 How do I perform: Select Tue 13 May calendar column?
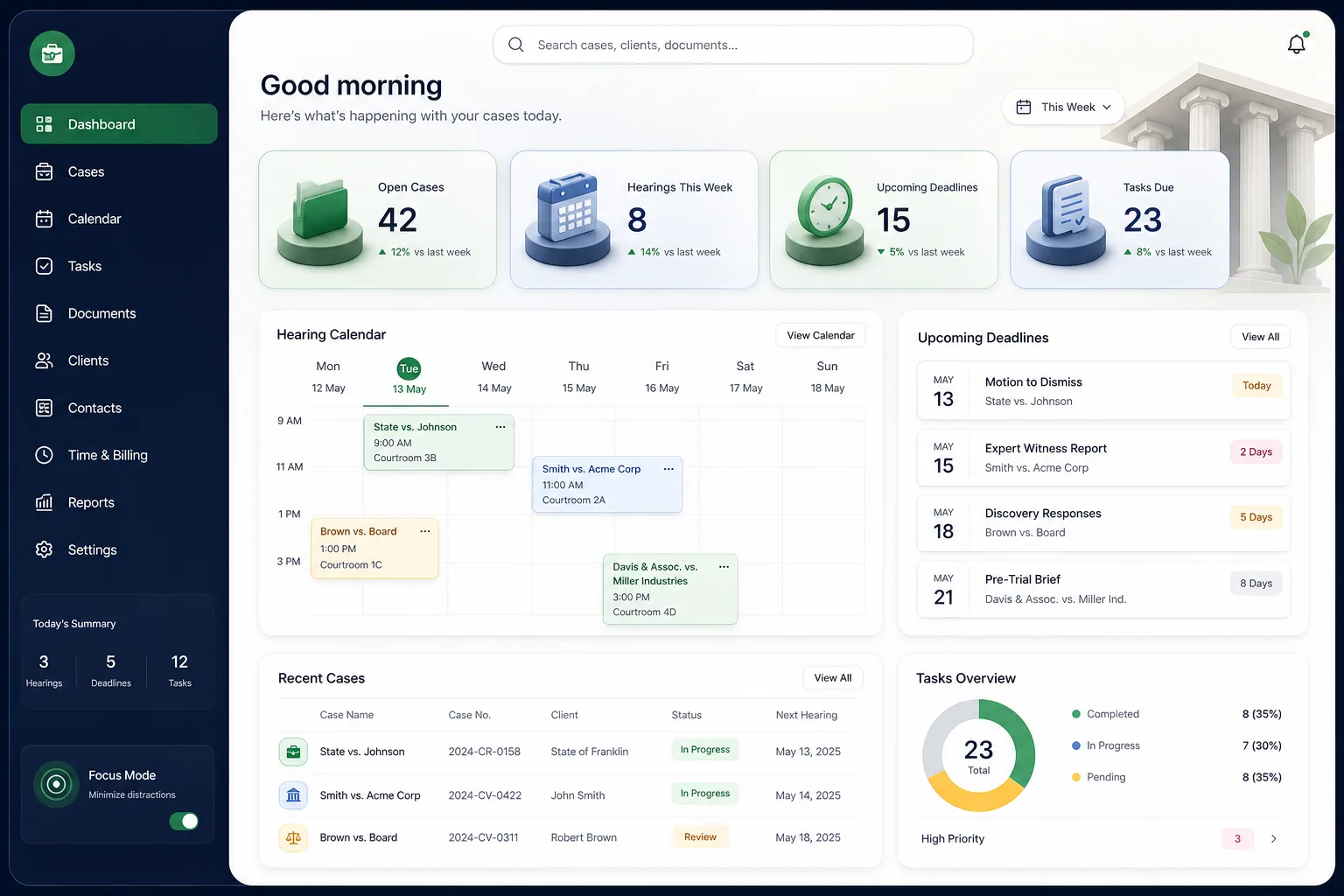click(409, 377)
